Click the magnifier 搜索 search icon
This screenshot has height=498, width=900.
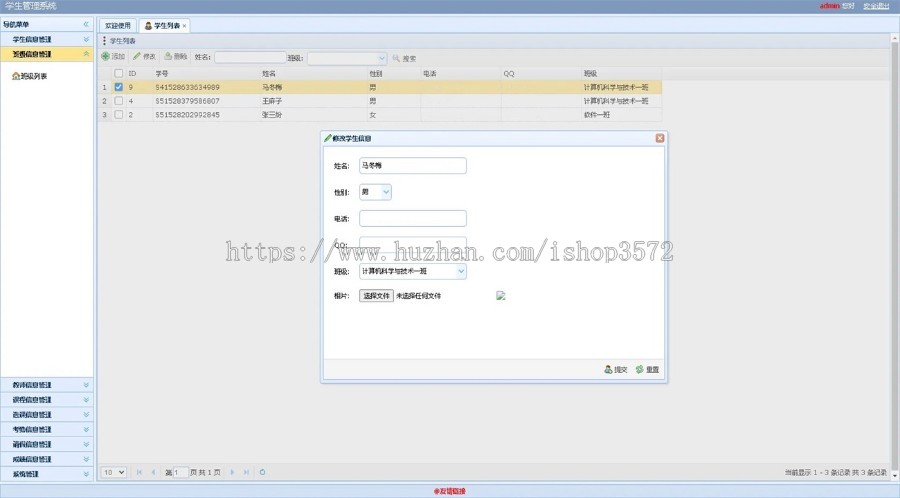(x=396, y=58)
